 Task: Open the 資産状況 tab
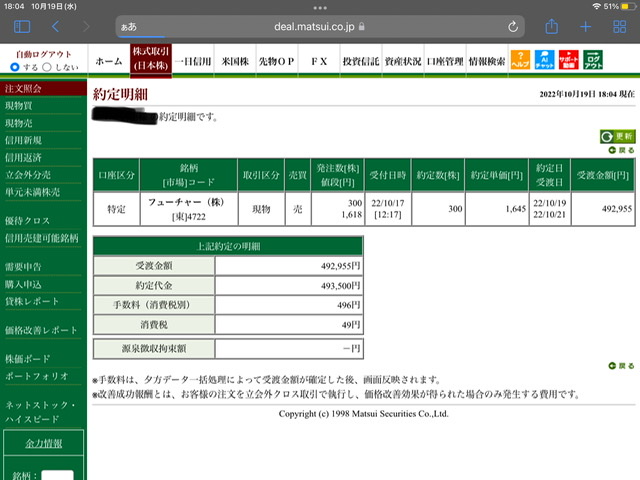click(403, 61)
